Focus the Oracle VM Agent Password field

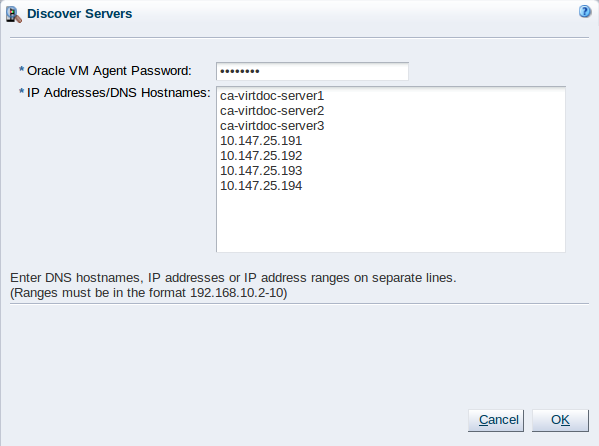coord(312,71)
